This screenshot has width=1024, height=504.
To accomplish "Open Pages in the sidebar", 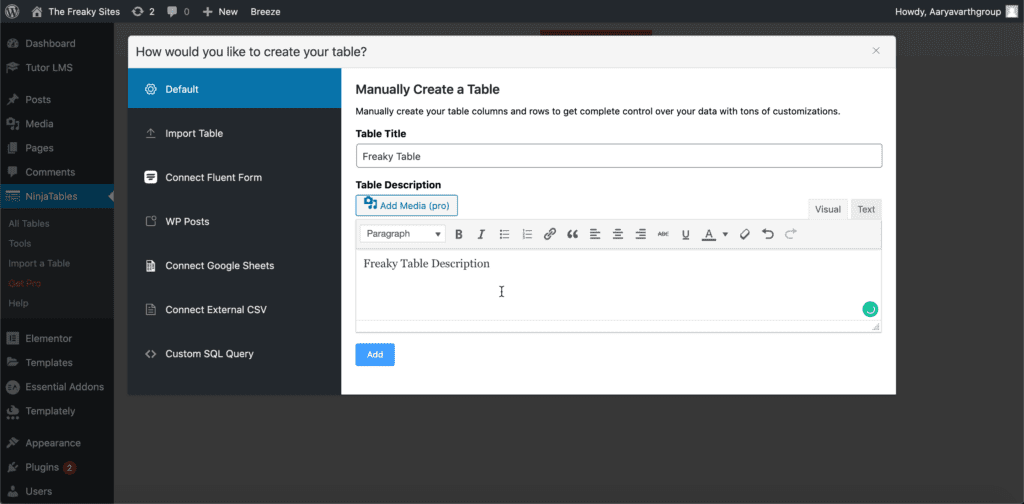I will (57, 148).
